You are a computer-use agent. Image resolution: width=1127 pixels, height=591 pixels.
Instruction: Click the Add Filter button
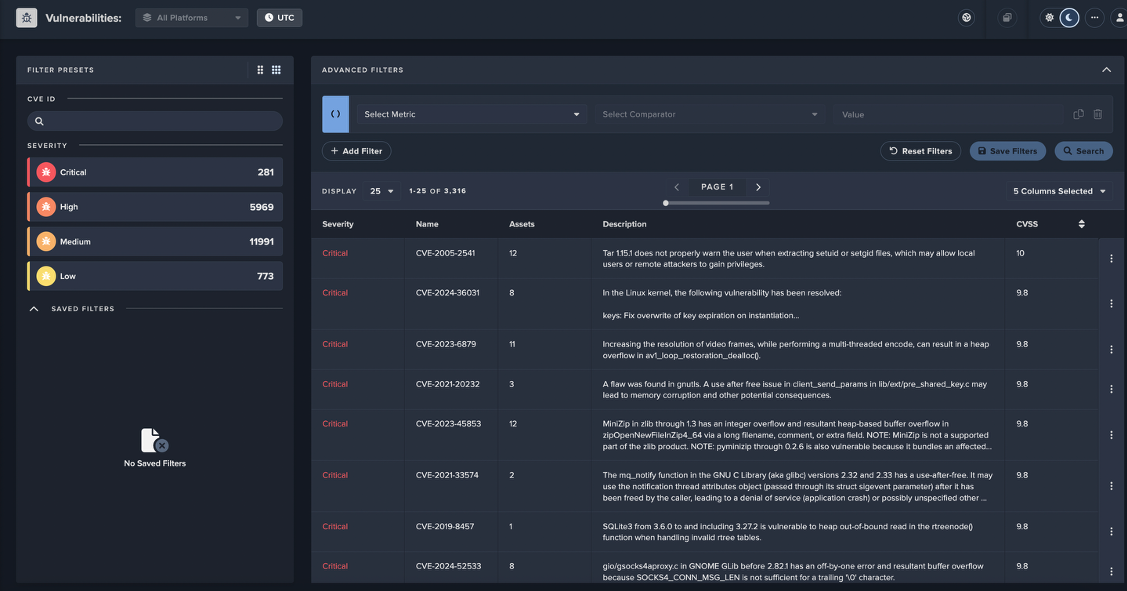click(356, 150)
